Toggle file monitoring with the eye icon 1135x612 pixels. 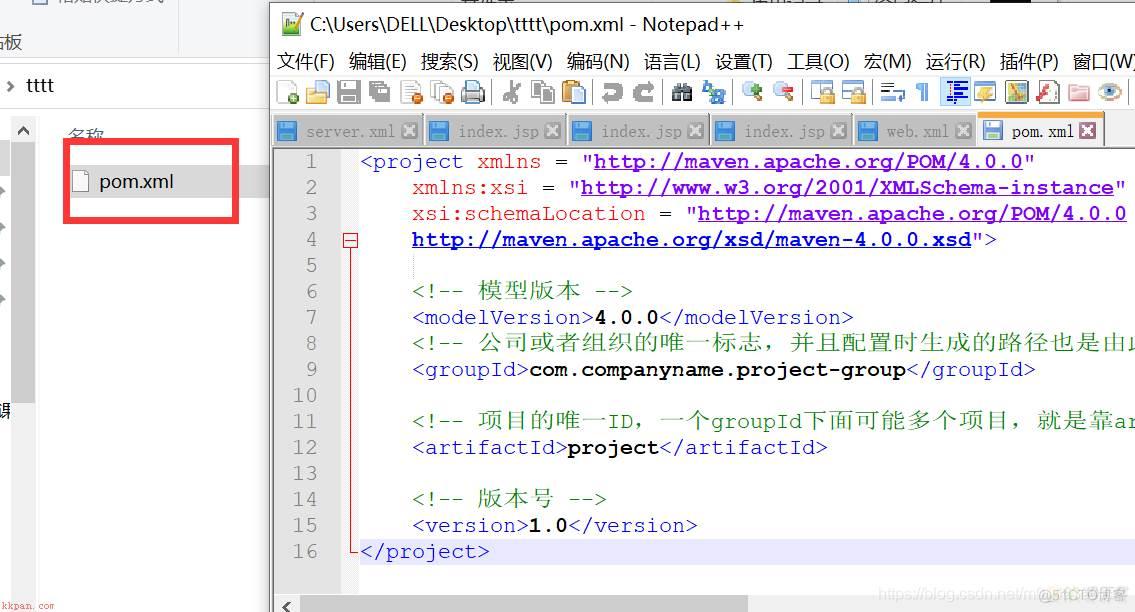coord(1110,92)
